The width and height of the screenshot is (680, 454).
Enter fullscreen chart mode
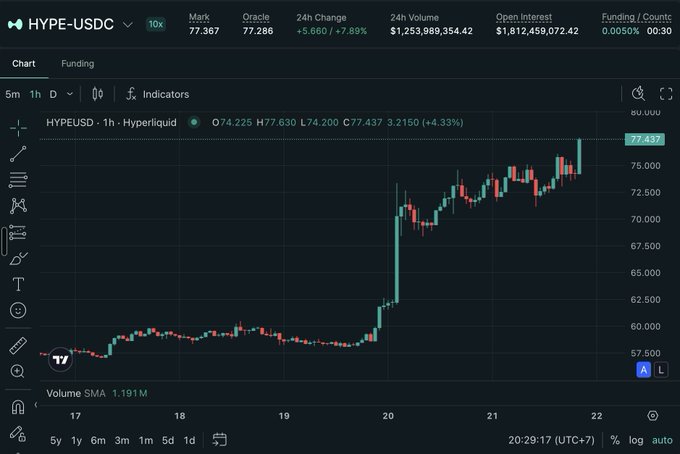click(x=666, y=94)
